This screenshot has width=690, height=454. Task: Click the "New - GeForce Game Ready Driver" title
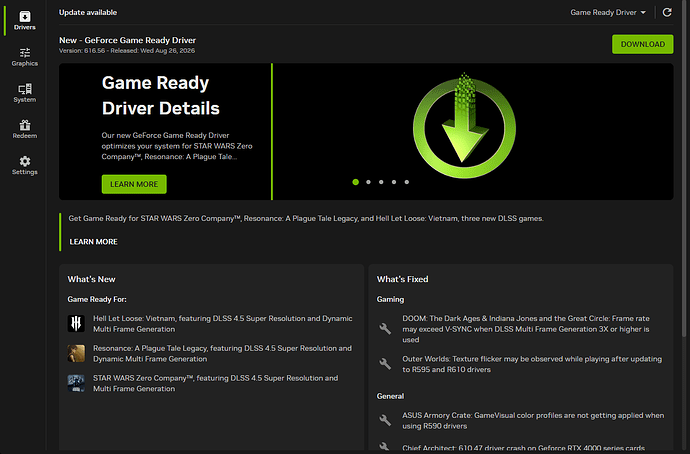pos(127,40)
